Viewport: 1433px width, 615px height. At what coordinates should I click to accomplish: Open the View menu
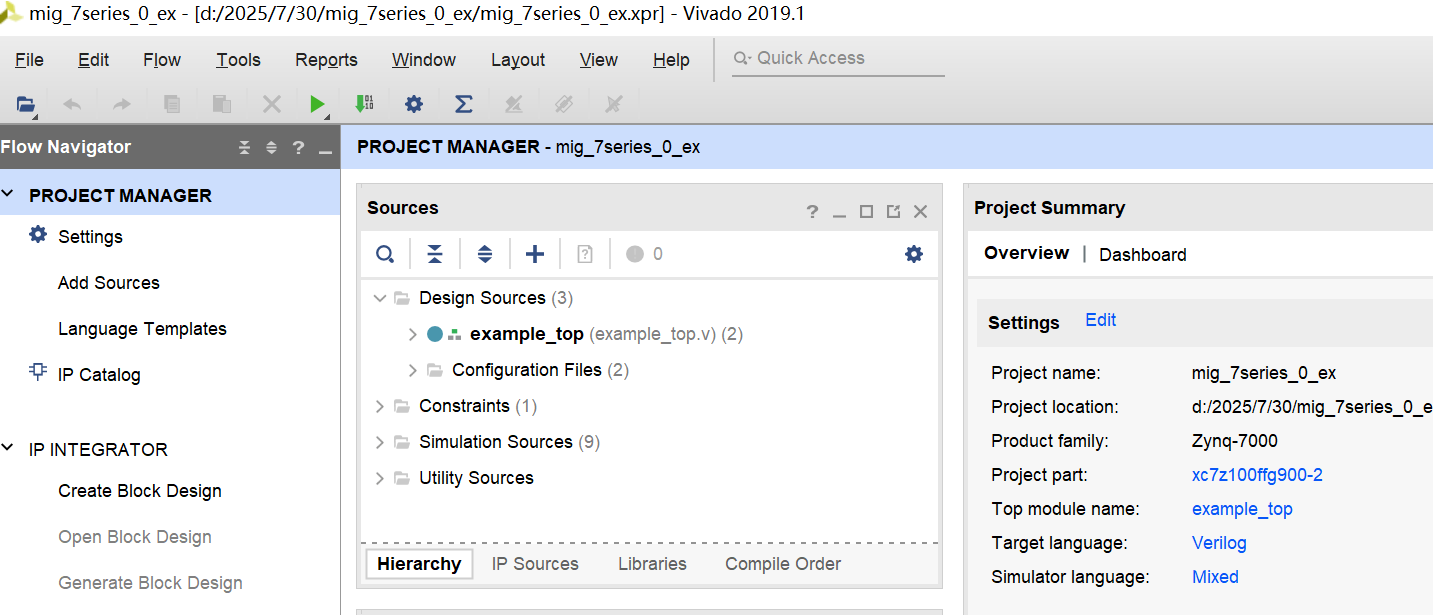point(598,60)
